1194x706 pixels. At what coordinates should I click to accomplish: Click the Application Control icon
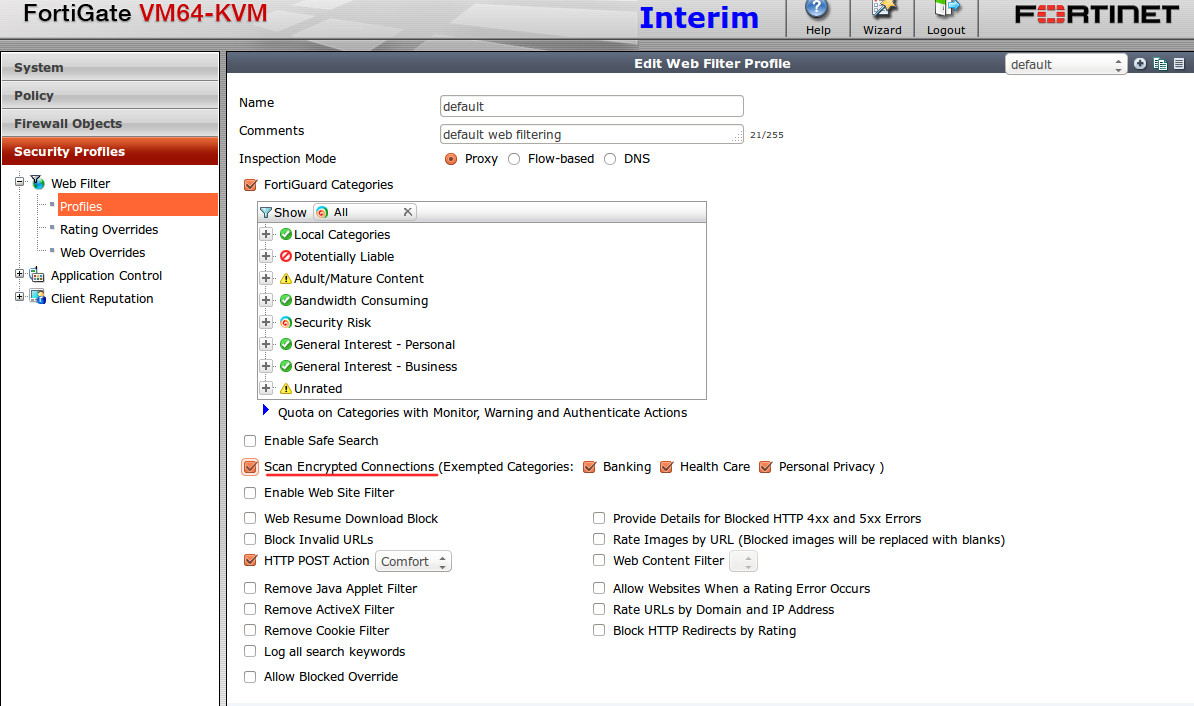click(37, 275)
